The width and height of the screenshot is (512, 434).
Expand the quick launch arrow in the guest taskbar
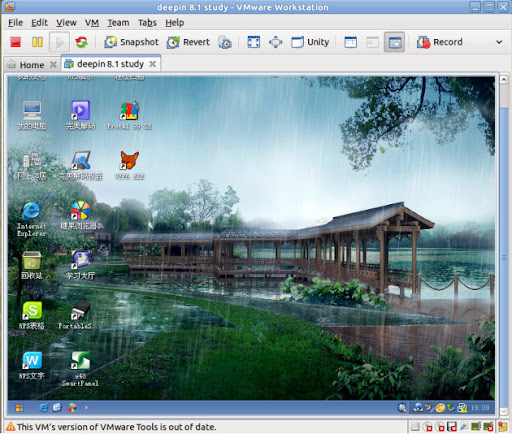click(x=86, y=407)
